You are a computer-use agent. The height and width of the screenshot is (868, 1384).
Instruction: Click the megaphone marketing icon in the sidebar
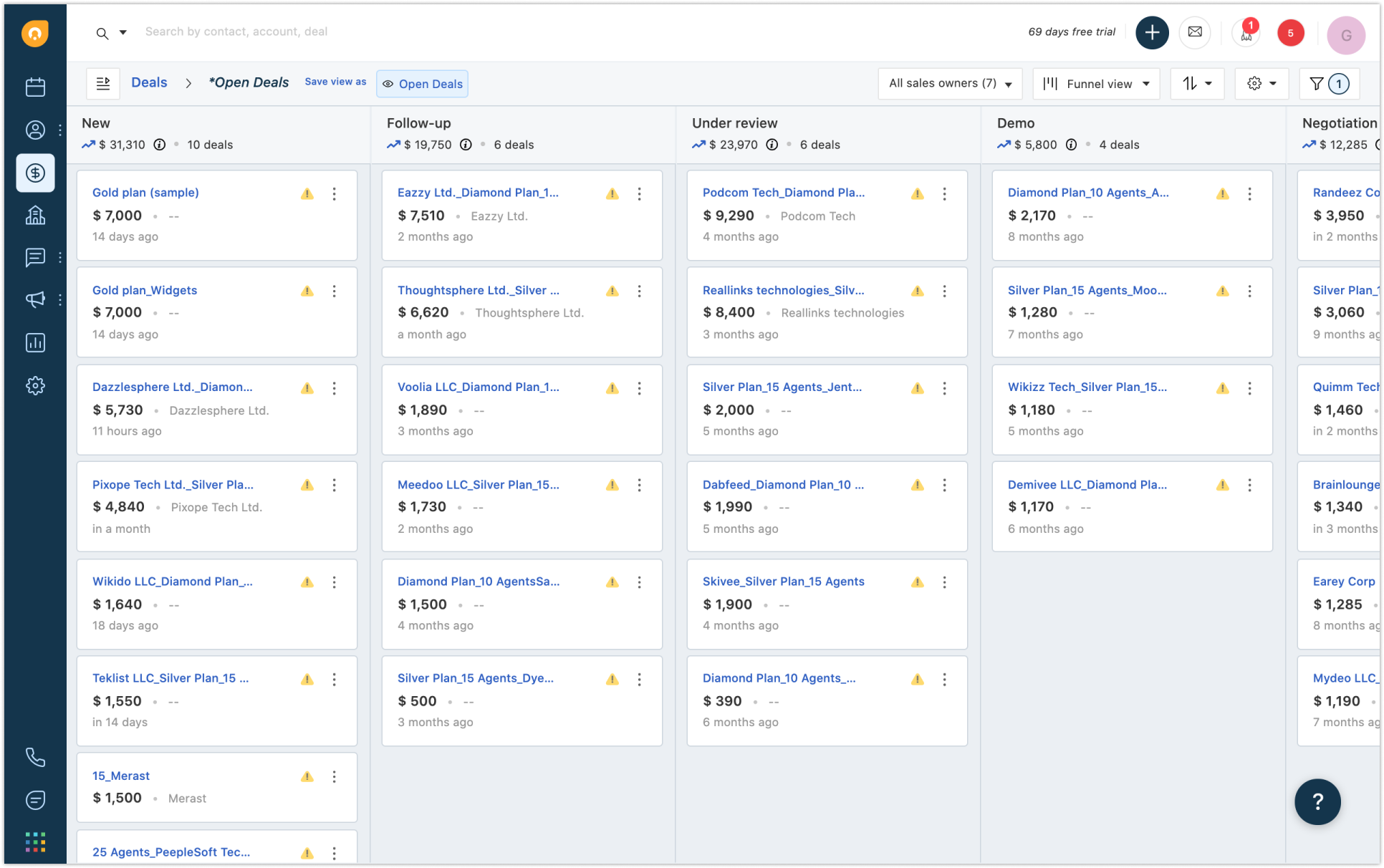35,300
